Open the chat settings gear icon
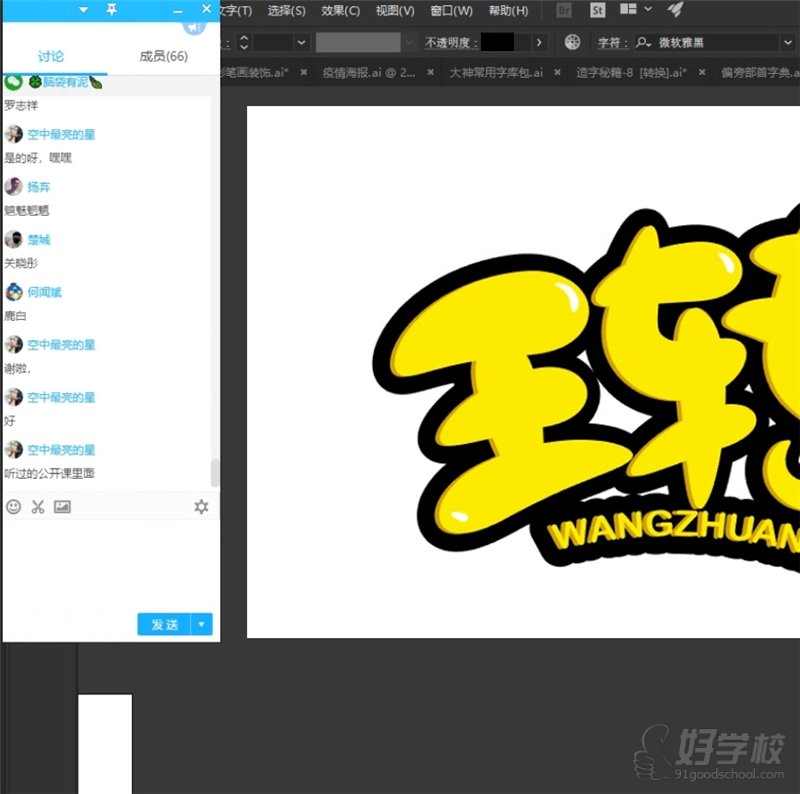 (x=201, y=507)
